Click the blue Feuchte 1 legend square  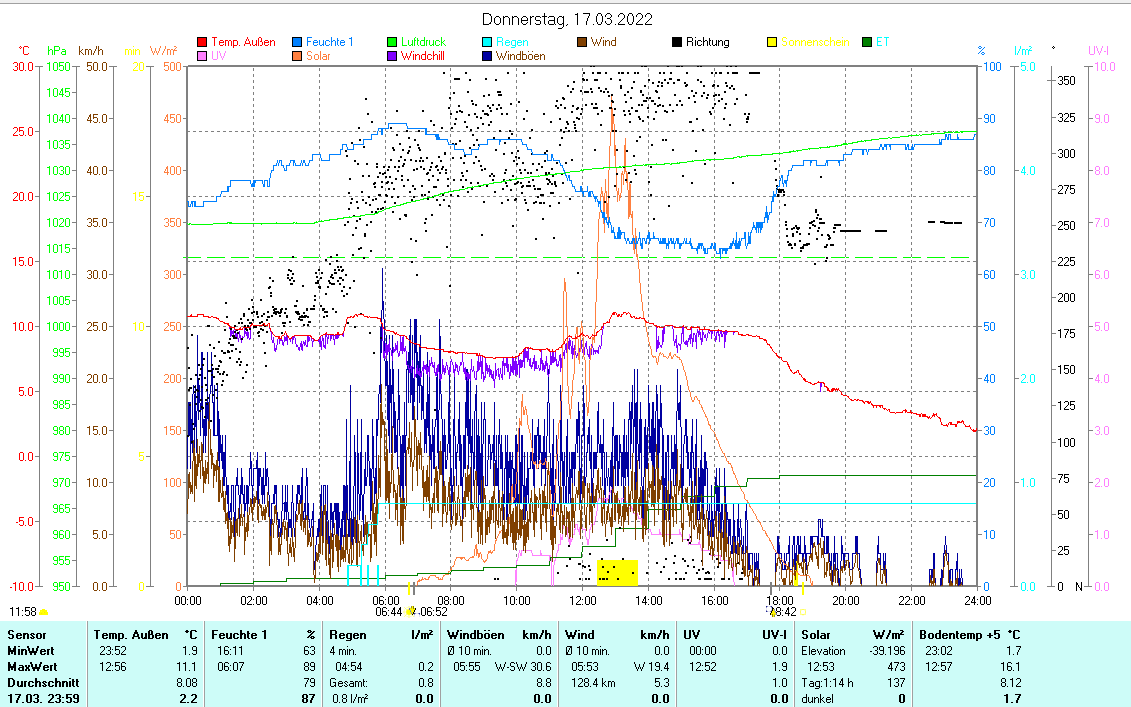[x=298, y=42]
